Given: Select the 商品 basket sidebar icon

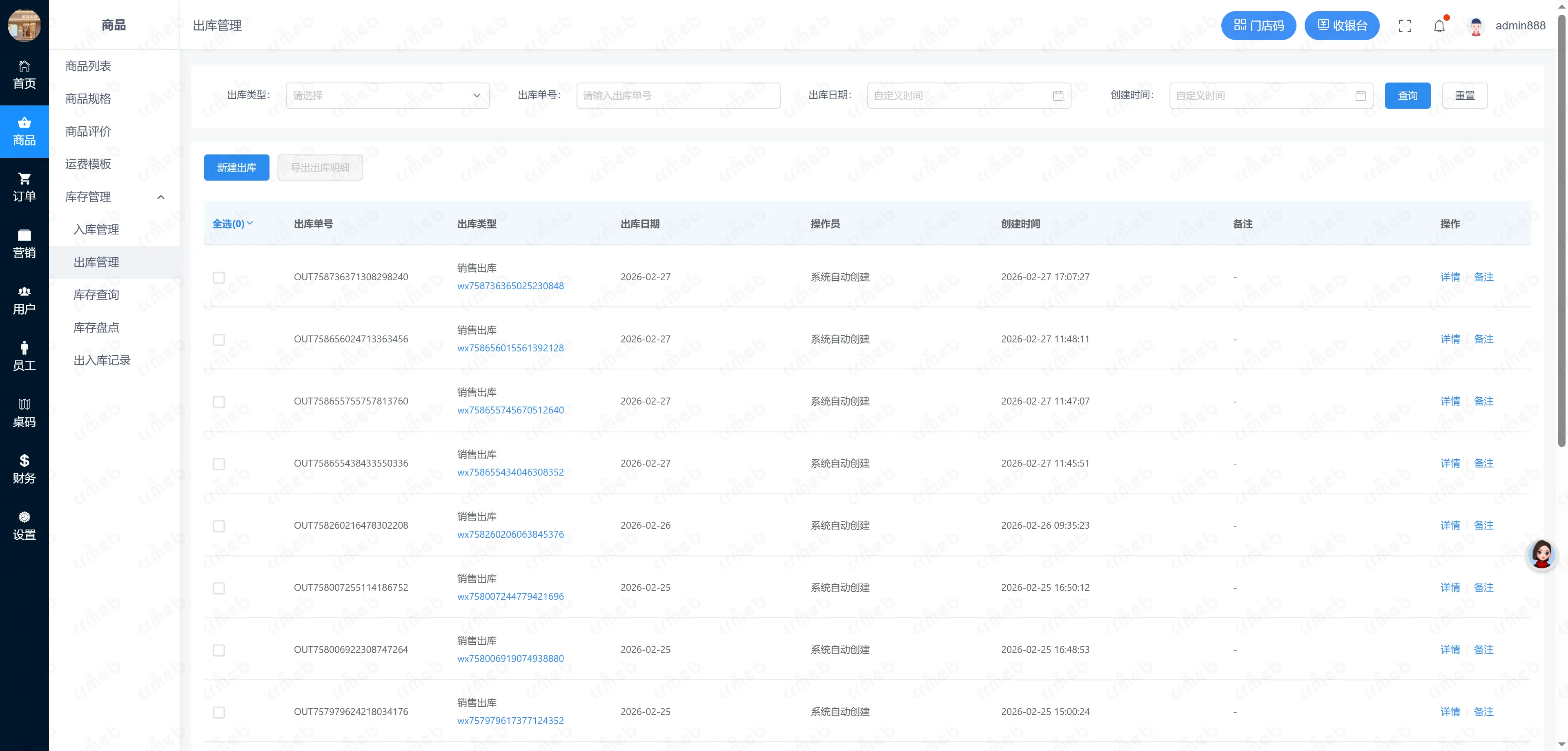Looking at the screenshot, I should click(24, 131).
